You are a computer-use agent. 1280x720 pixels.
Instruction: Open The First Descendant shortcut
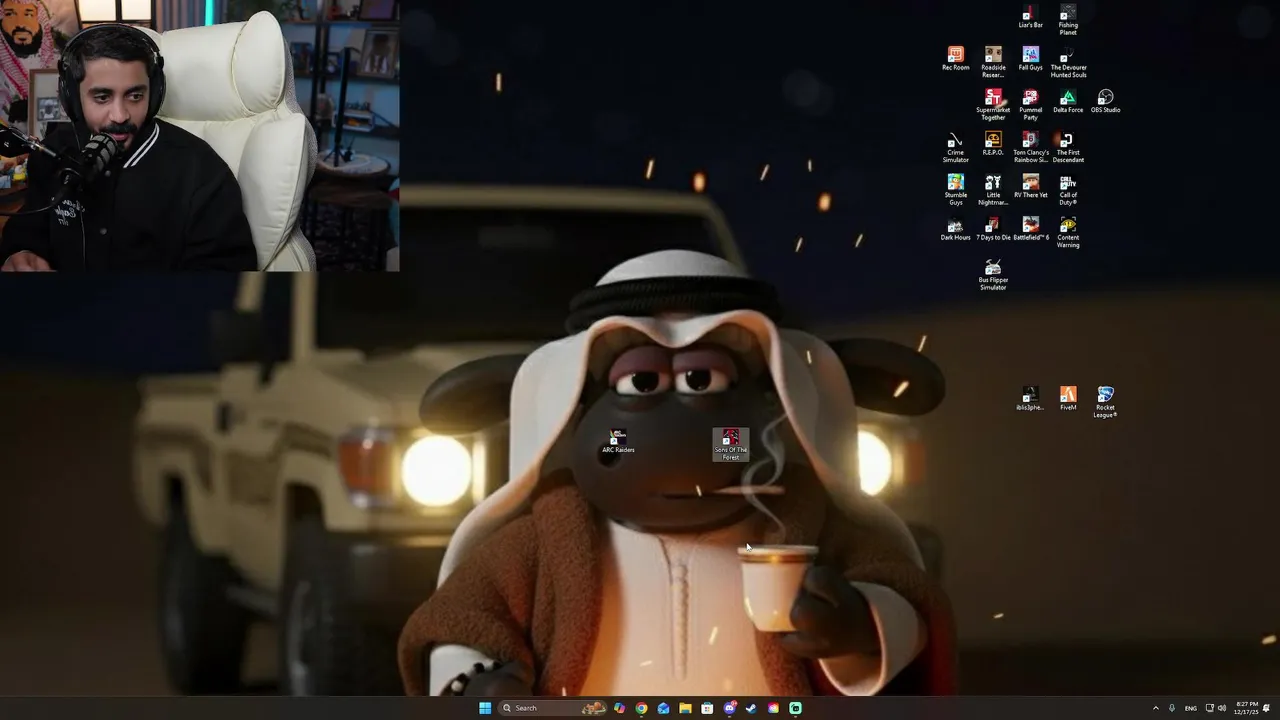point(1068,147)
